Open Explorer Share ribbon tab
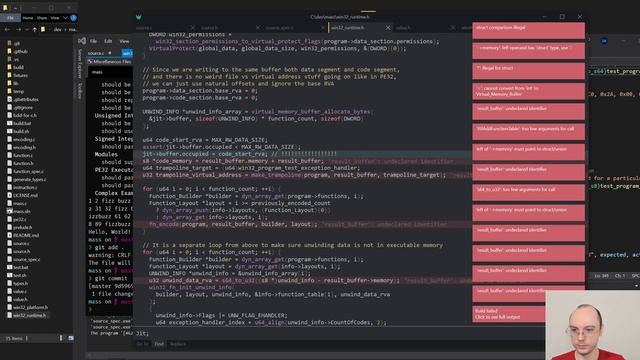This screenshot has height=360, width=640. coord(42,18)
